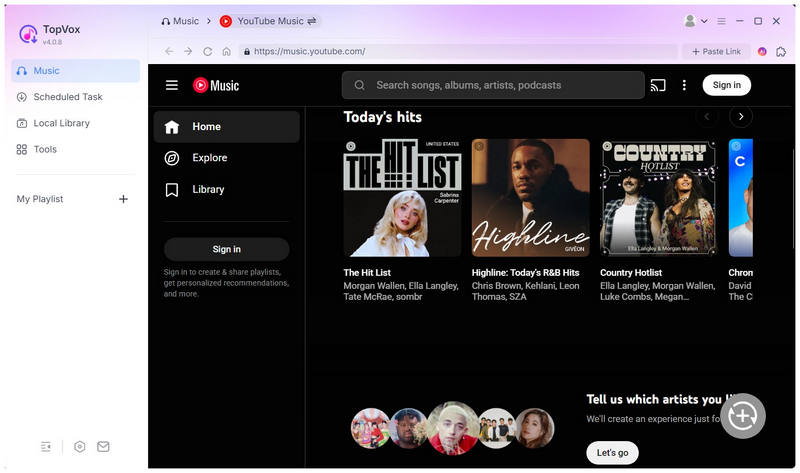The height and width of the screenshot is (473, 800).
Task: Go back in the embedded browser
Action: (169, 52)
